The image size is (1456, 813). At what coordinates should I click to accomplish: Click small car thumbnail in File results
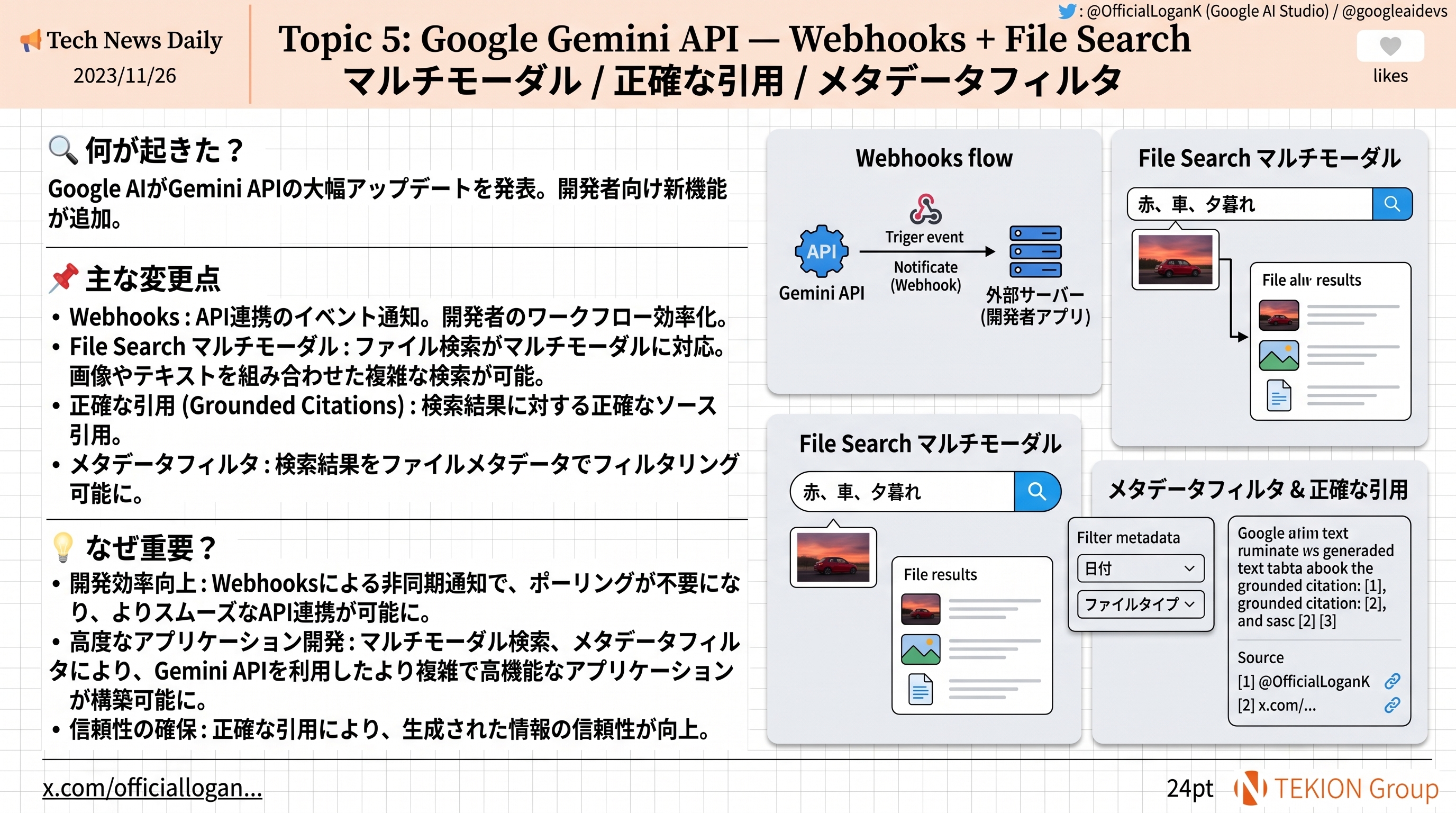click(920, 609)
